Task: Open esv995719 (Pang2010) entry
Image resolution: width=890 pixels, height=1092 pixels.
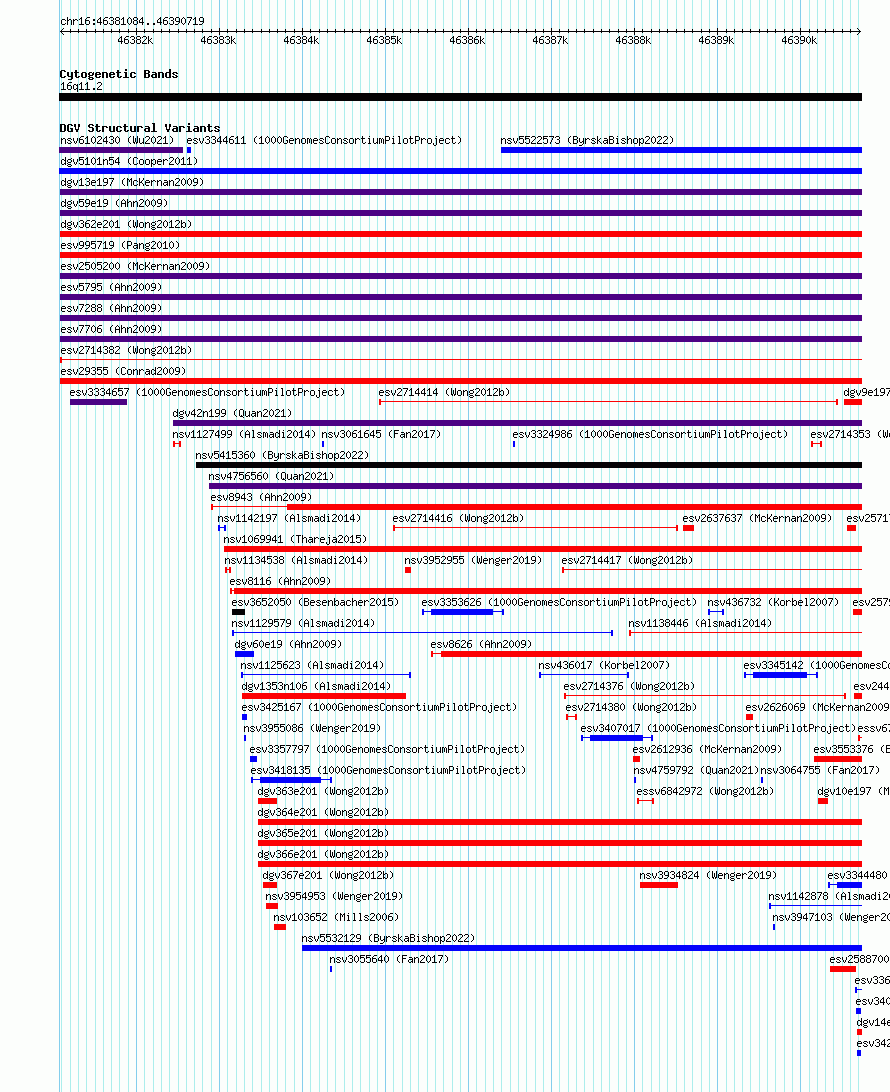Action: (x=120, y=245)
